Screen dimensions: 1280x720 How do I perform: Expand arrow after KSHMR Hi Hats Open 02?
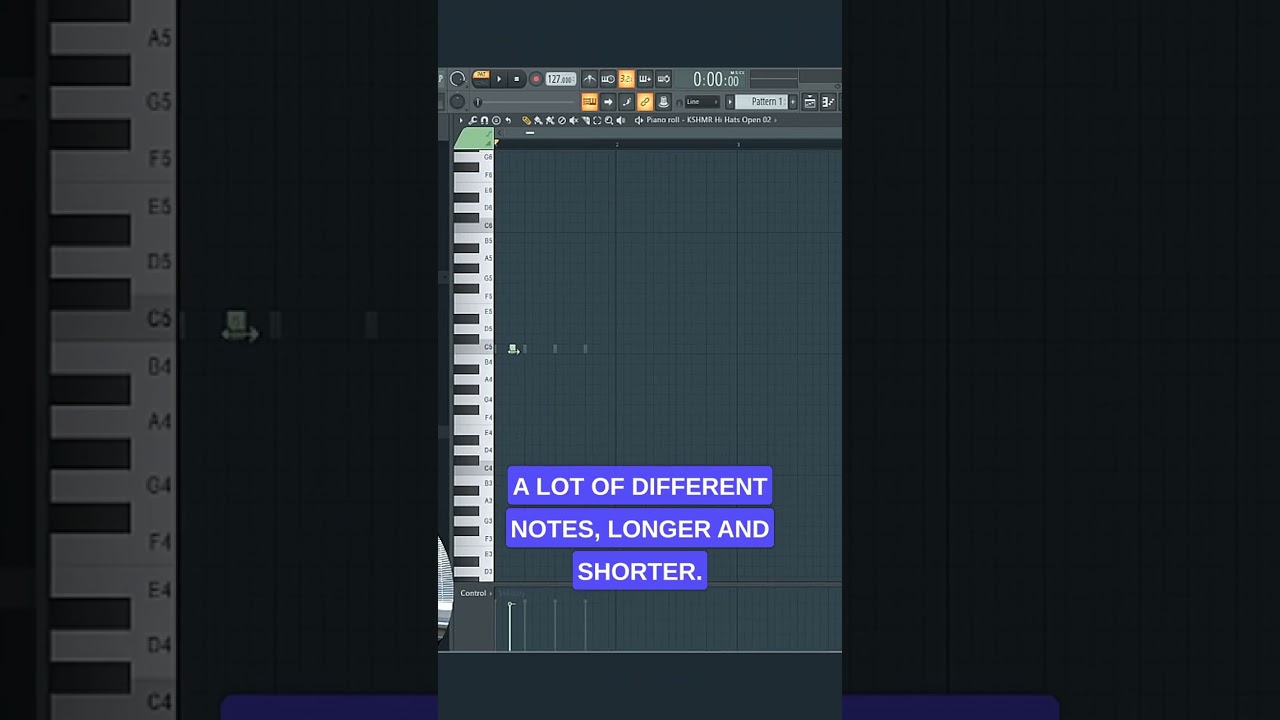[775, 120]
